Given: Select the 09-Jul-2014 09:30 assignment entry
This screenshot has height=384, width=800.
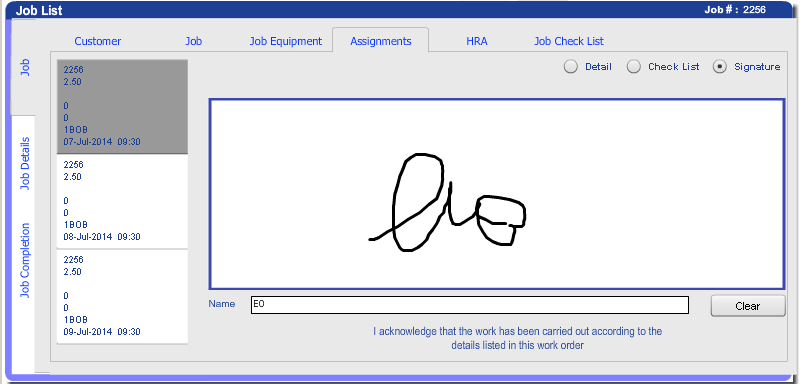Looking at the screenshot, I should [x=122, y=296].
